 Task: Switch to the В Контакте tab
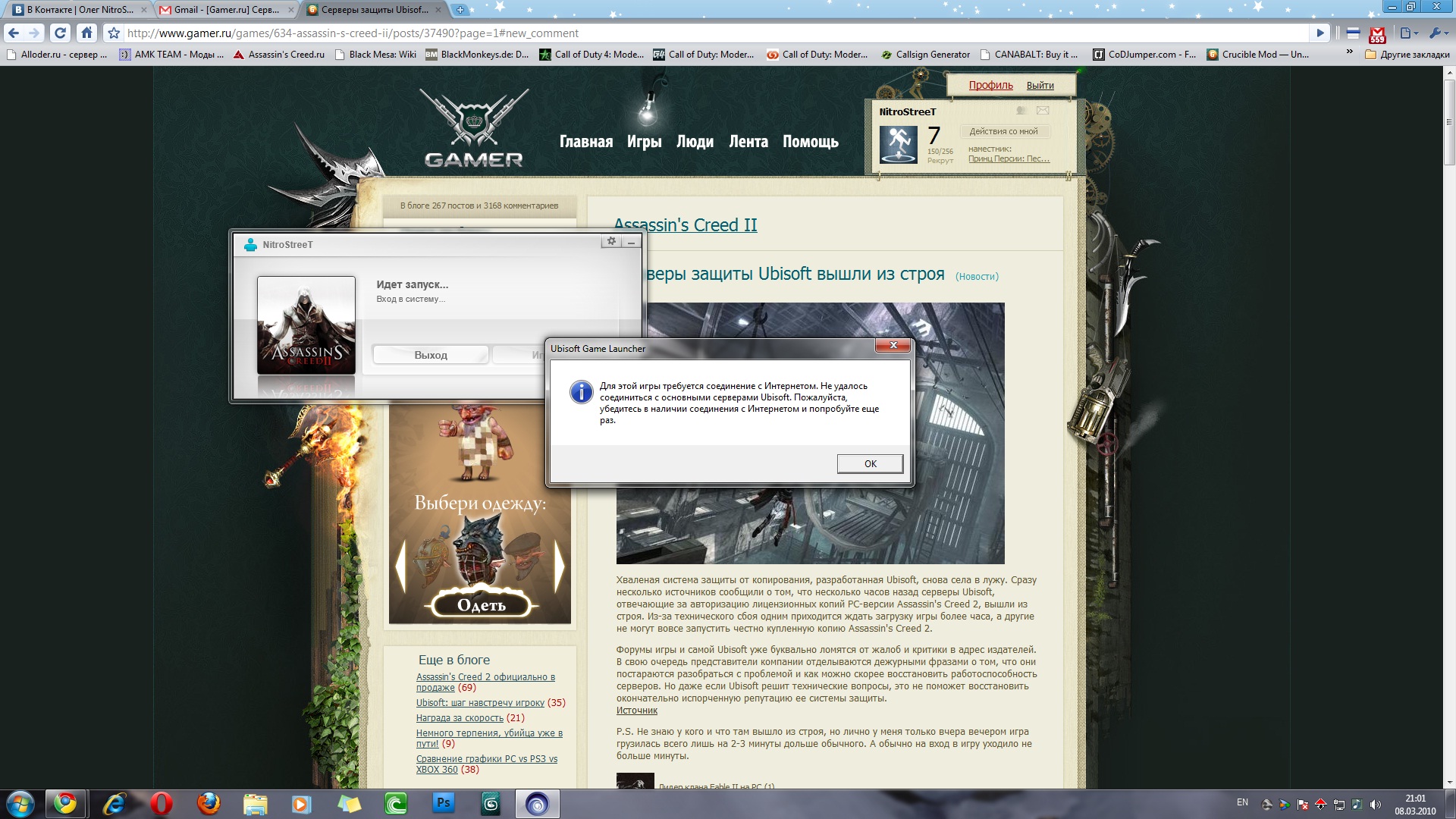click(80, 10)
